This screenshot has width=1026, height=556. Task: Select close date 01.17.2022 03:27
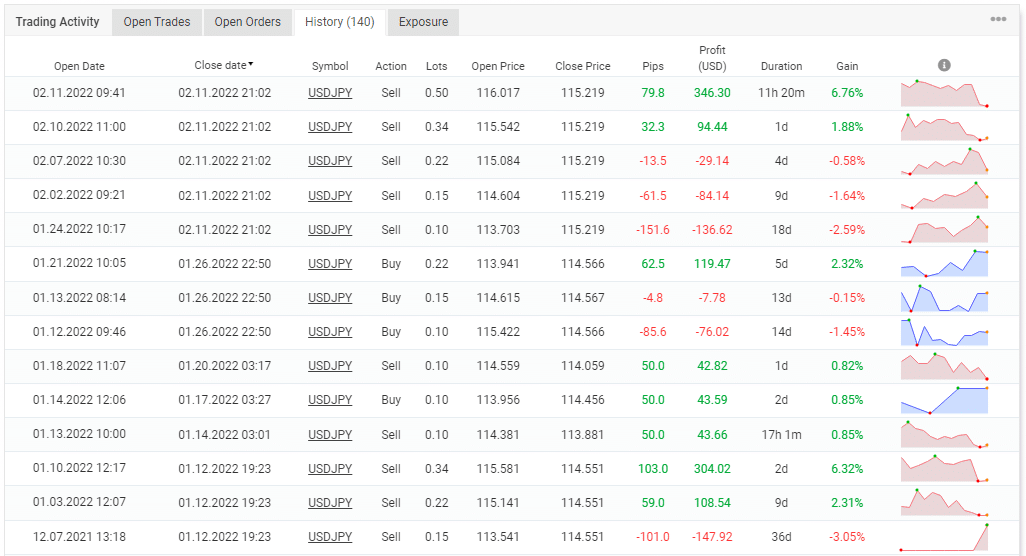click(x=224, y=400)
